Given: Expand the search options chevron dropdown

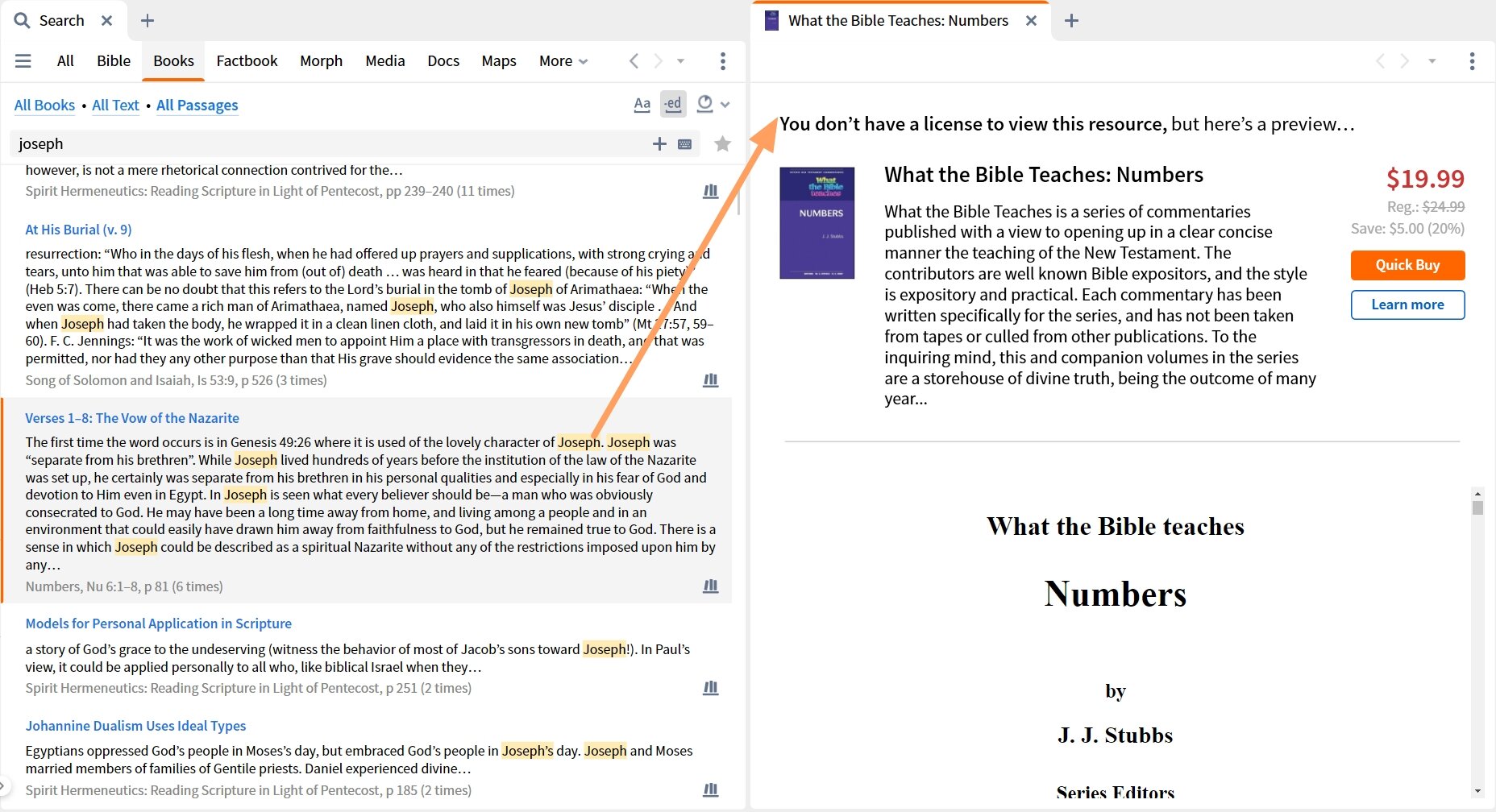Looking at the screenshot, I should pyautogui.click(x=725, y=105).
